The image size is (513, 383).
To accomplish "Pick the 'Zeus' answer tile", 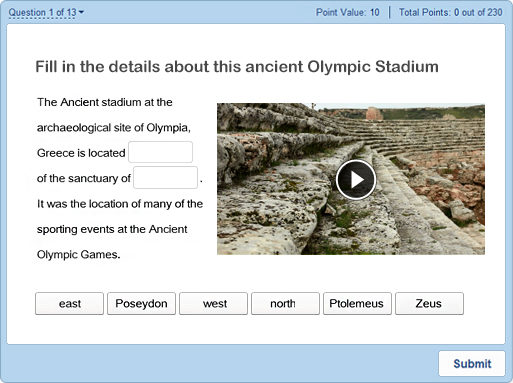I will tap(429, 304).
